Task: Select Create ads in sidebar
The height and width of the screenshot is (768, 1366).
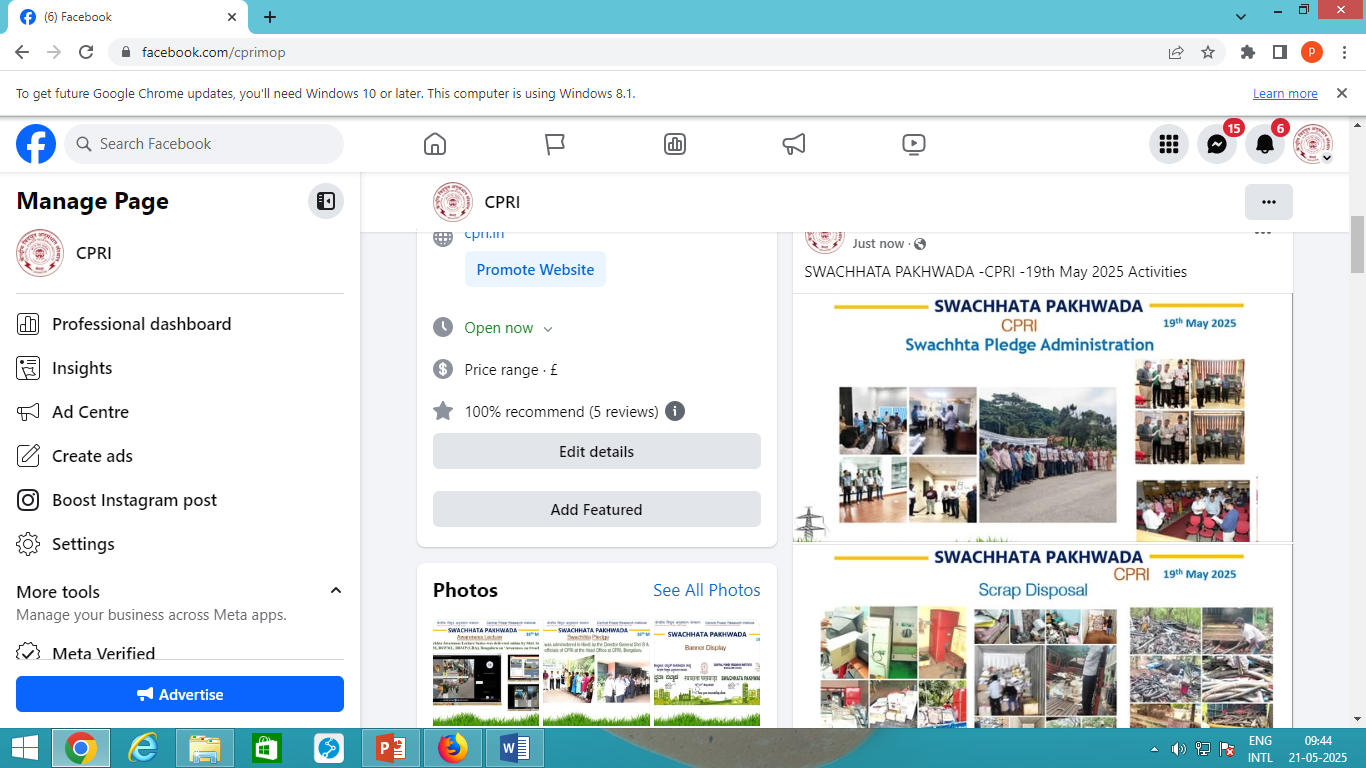Action: tap(180, 456)
